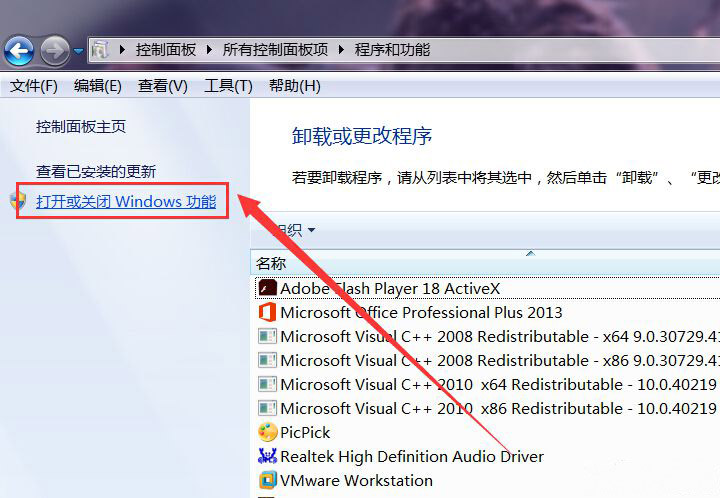Viewport: 720px width, 498px height.
Task: Expand the arrow before 控制面板 in breadcrumb
Action: tap(122, 50)
